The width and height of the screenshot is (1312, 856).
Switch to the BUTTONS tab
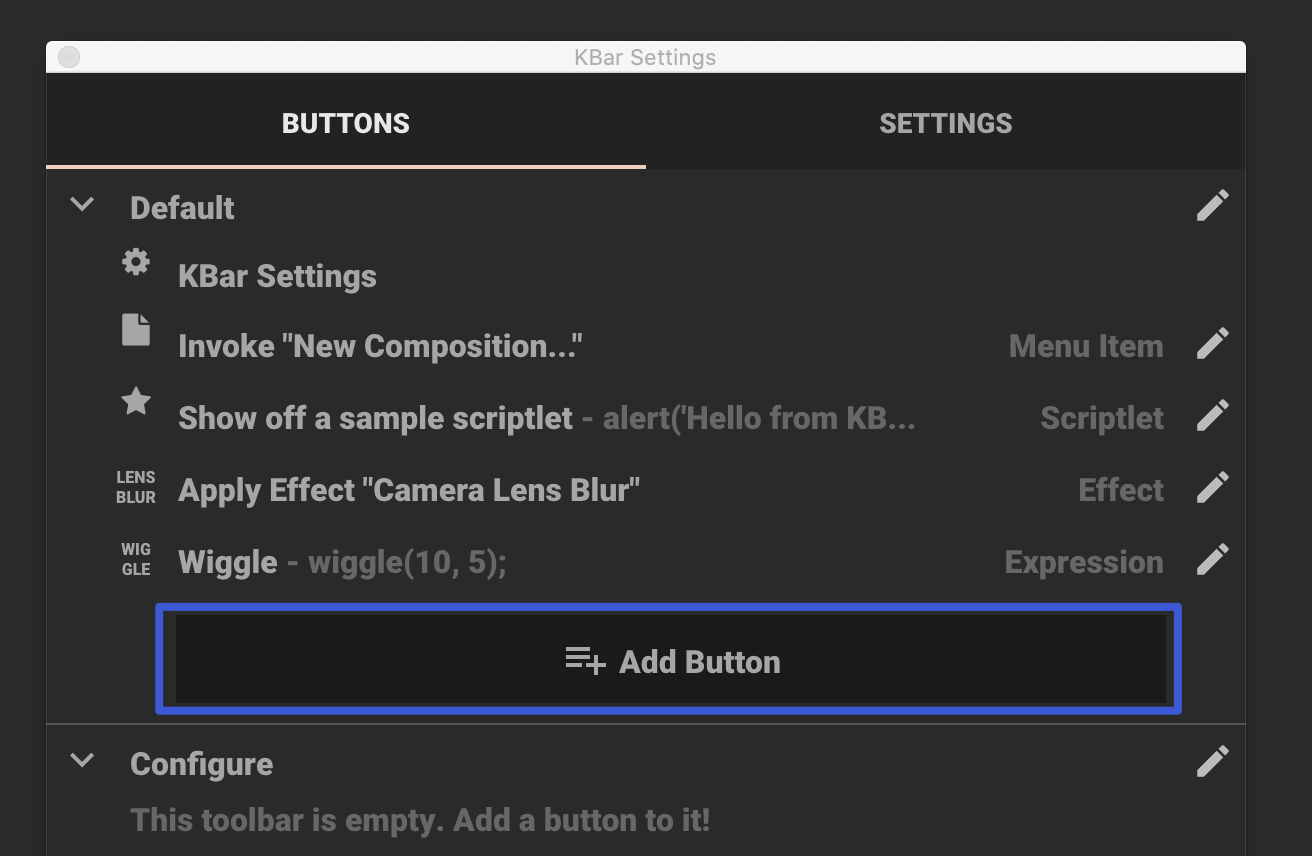pos(346,123)
